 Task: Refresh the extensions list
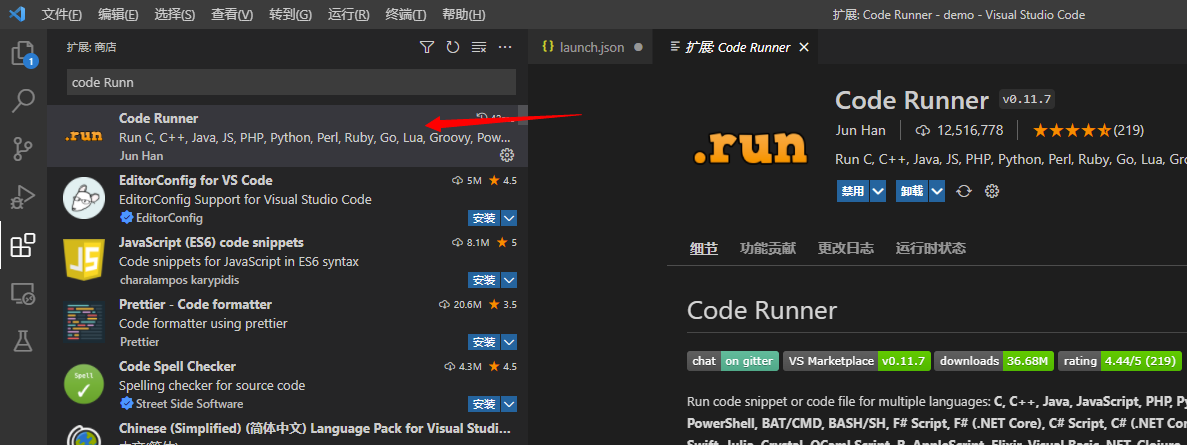point(453,47)
